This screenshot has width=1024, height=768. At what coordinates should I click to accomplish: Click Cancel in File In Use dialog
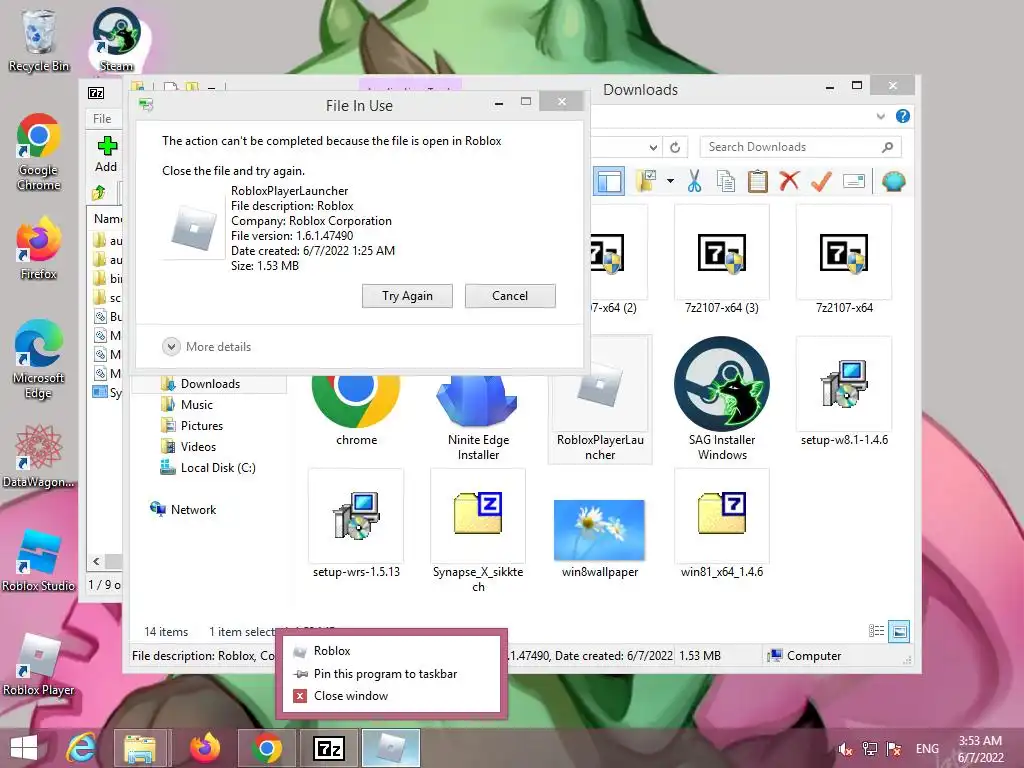pyautogui.click(x=510, y=296)
